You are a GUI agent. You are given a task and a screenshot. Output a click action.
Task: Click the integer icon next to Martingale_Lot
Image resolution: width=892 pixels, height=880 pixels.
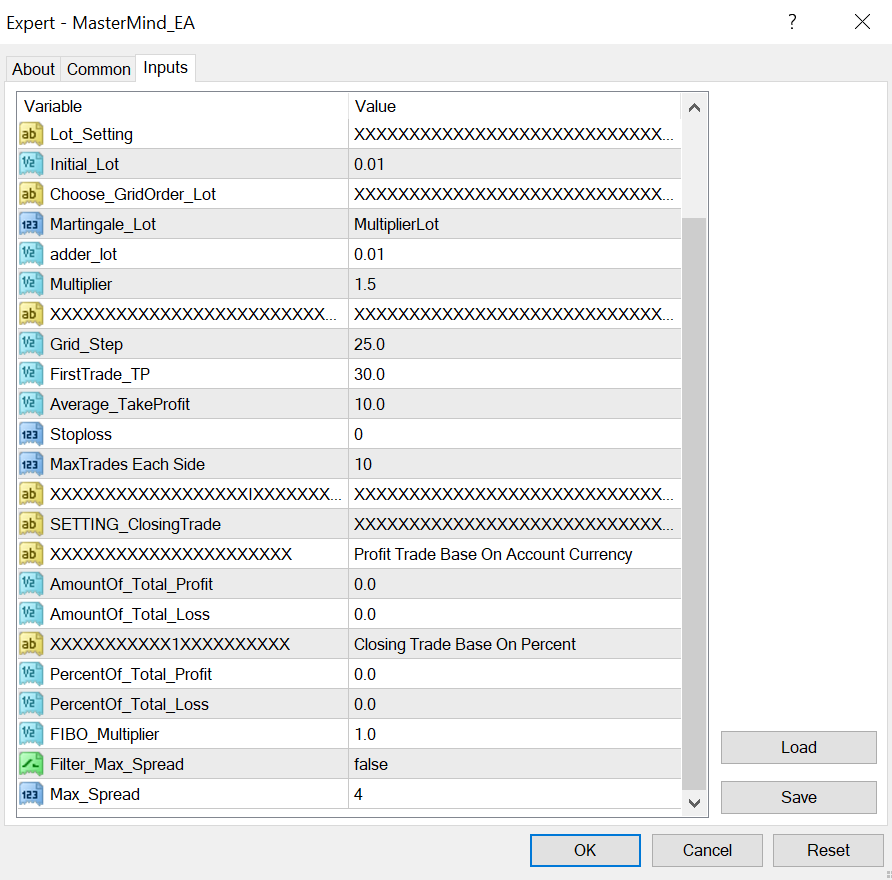point(30,224)
